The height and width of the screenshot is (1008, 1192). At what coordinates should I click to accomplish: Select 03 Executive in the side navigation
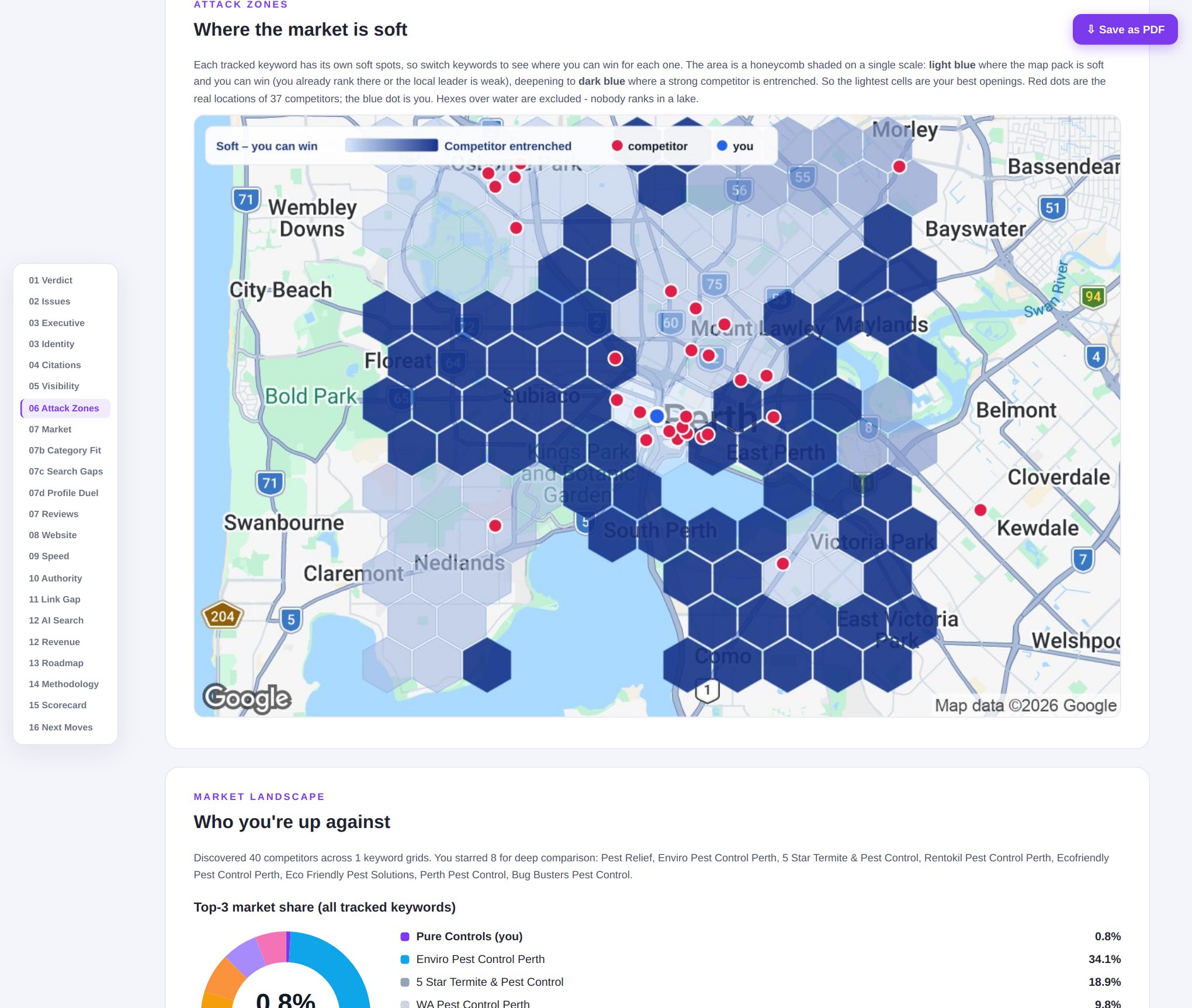pos(57,323)
